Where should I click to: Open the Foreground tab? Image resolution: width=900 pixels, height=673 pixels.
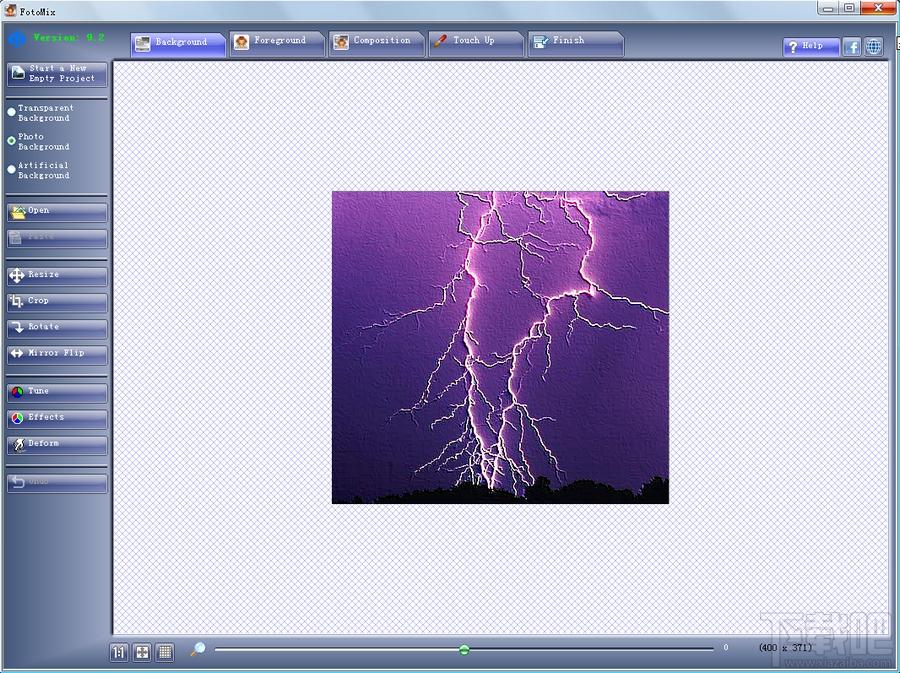click(277, 42)
